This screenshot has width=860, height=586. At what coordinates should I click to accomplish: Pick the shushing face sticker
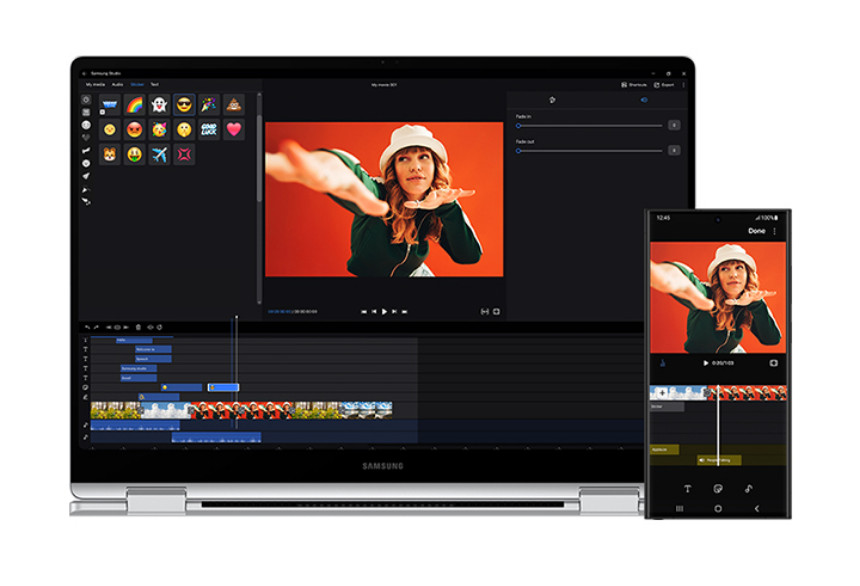point(184,129)
